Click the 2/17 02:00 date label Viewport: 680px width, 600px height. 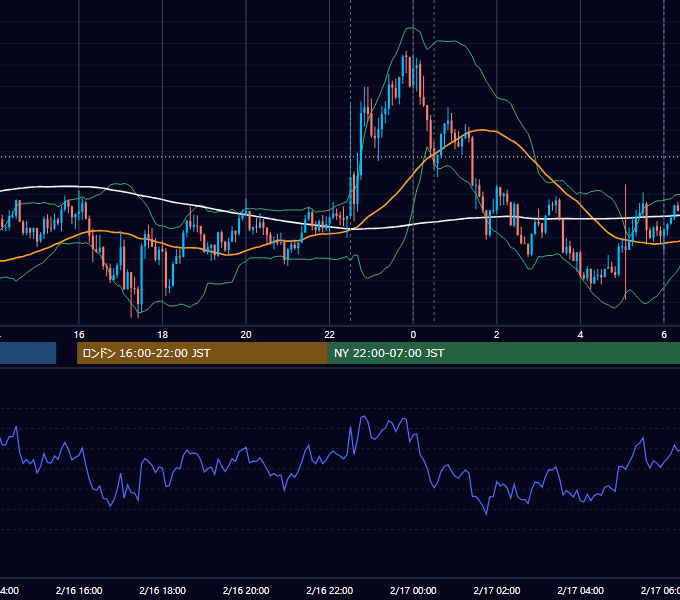[x=497, y=590]
